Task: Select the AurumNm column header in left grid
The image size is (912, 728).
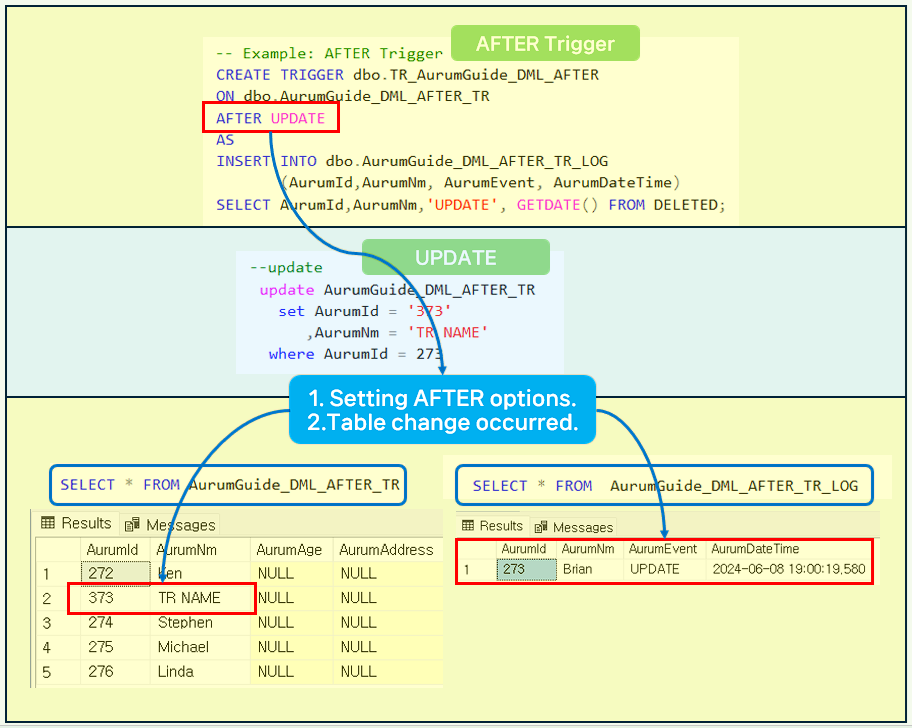Action: (x=200, y=549)
